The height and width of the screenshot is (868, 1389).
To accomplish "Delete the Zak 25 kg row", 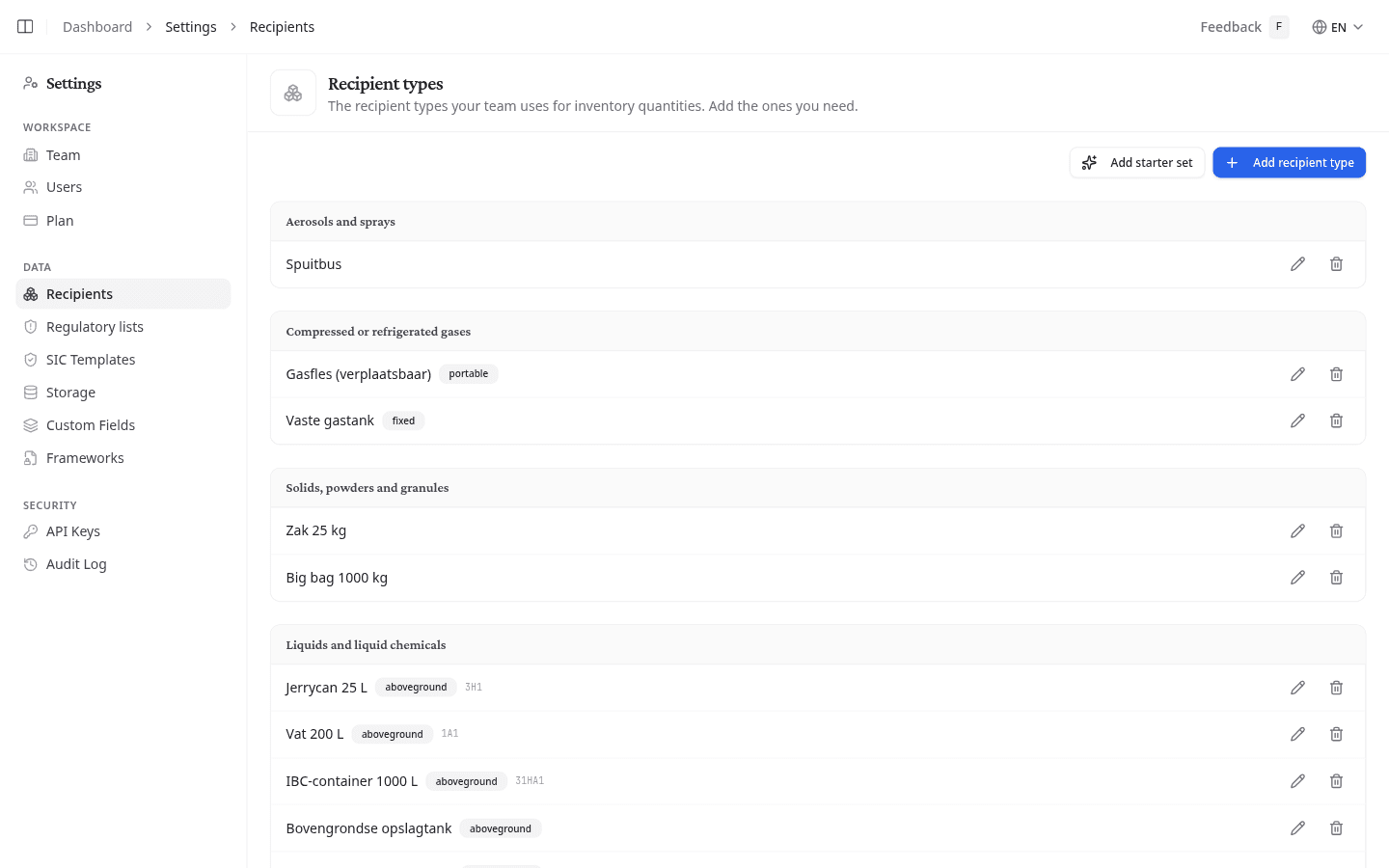I will 1336,530.
